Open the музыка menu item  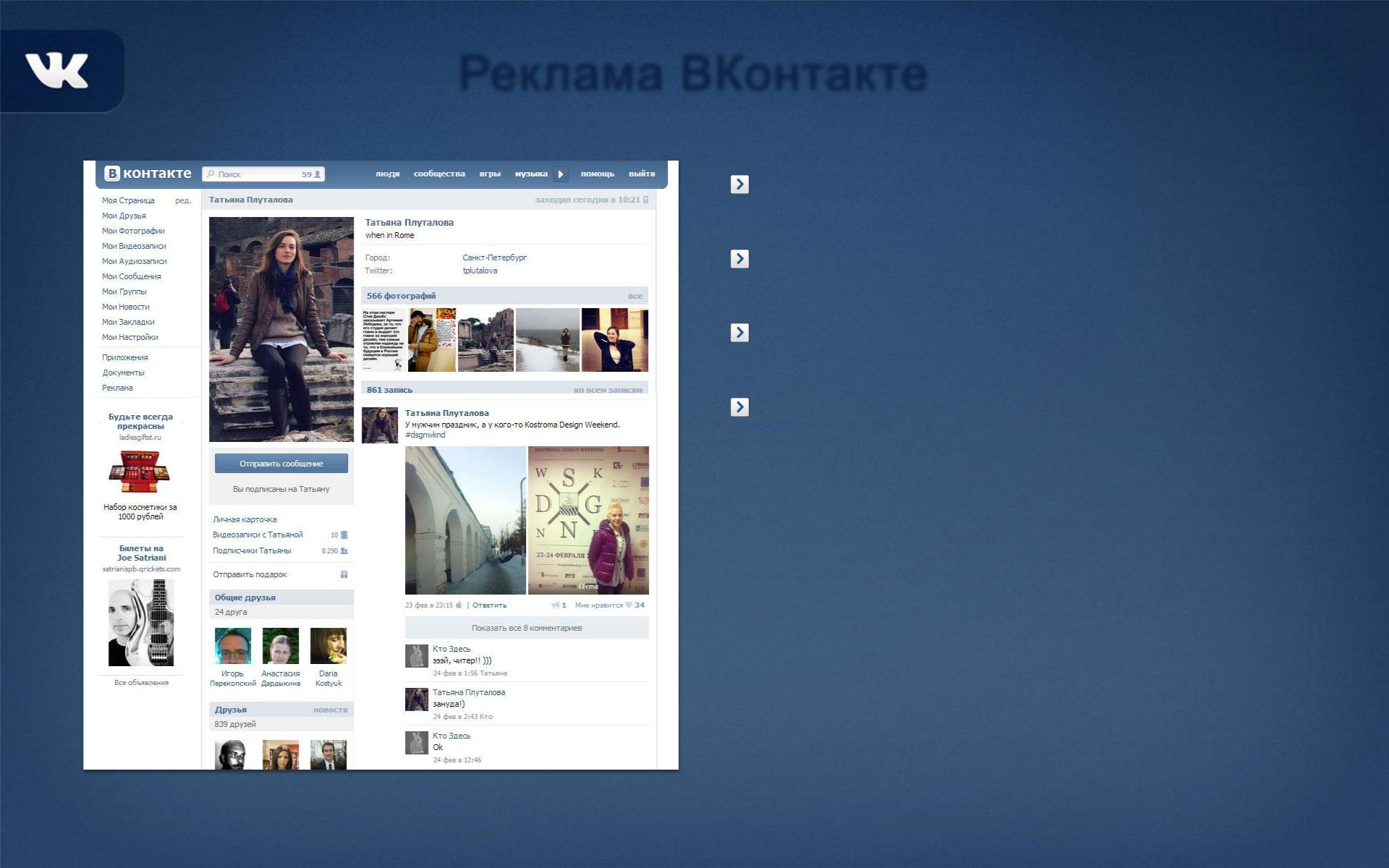click(531, 174)
